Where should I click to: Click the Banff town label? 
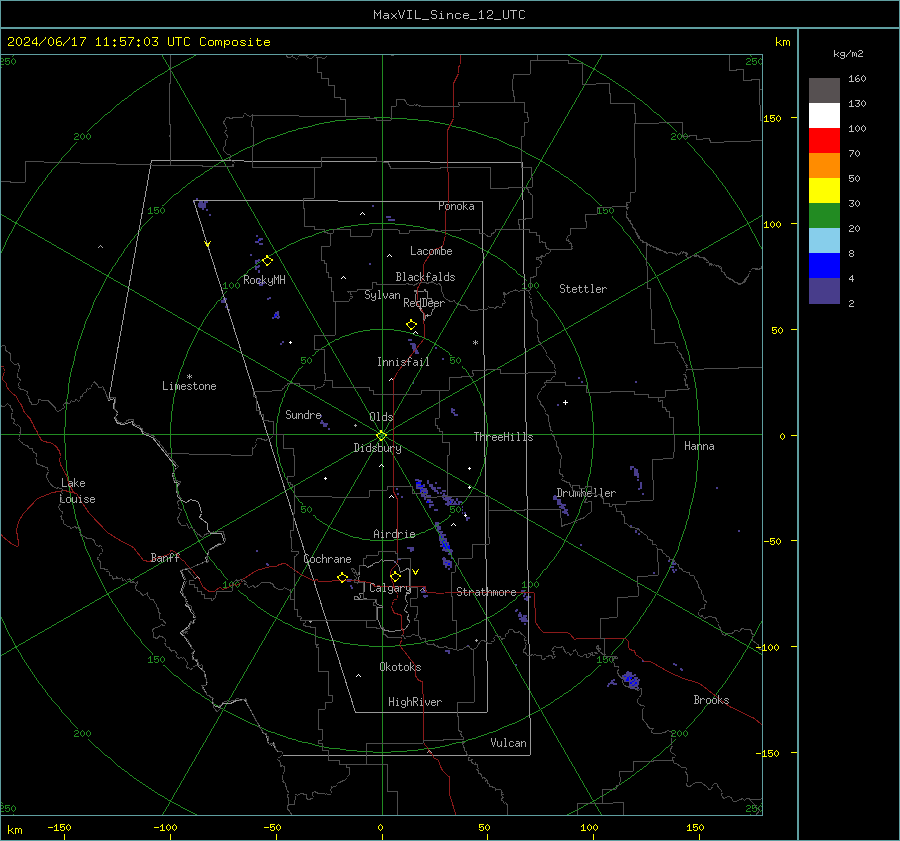click(165, 557)
